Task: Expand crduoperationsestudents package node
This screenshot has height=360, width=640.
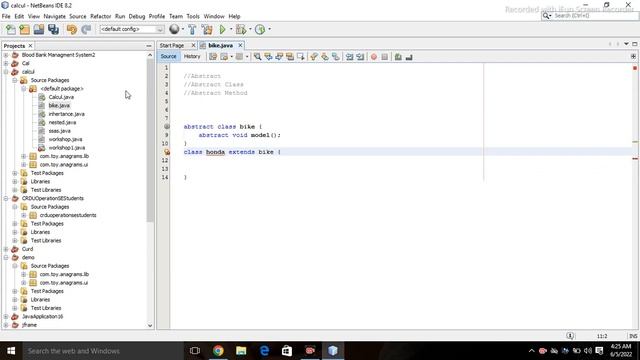Action: 24,215
